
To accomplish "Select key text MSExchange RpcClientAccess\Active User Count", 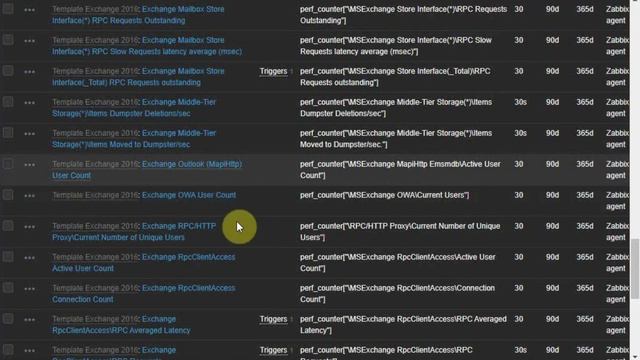I will (x=398, y=263).
